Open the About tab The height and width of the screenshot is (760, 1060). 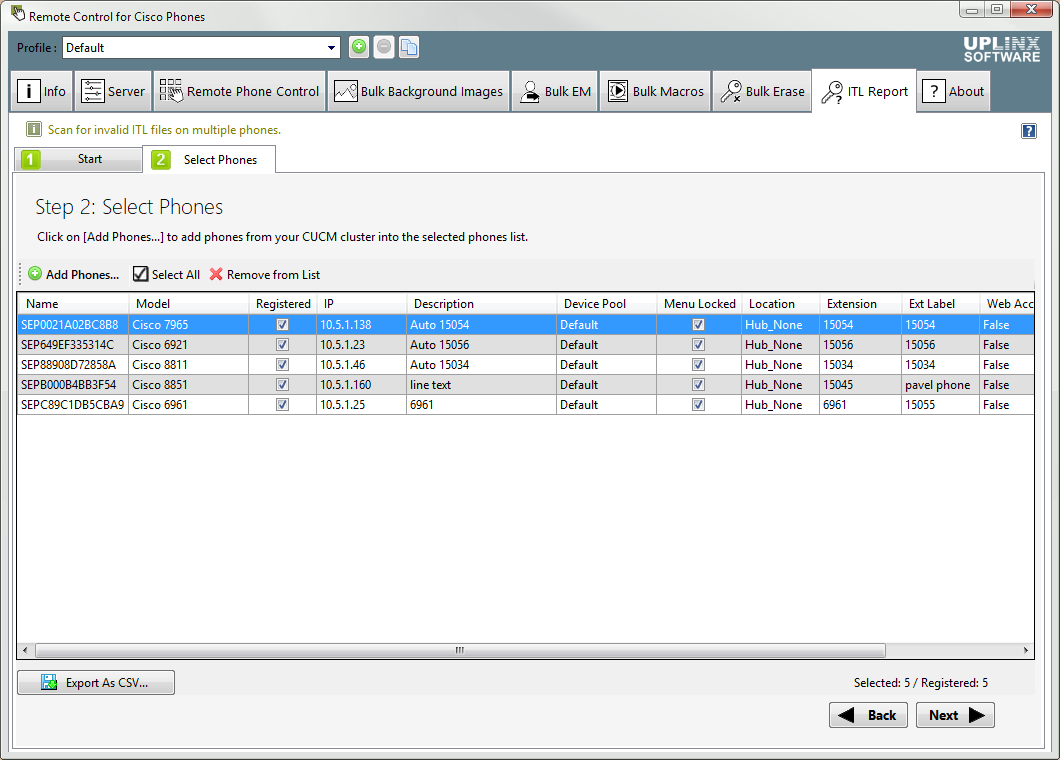coord(954,91)
